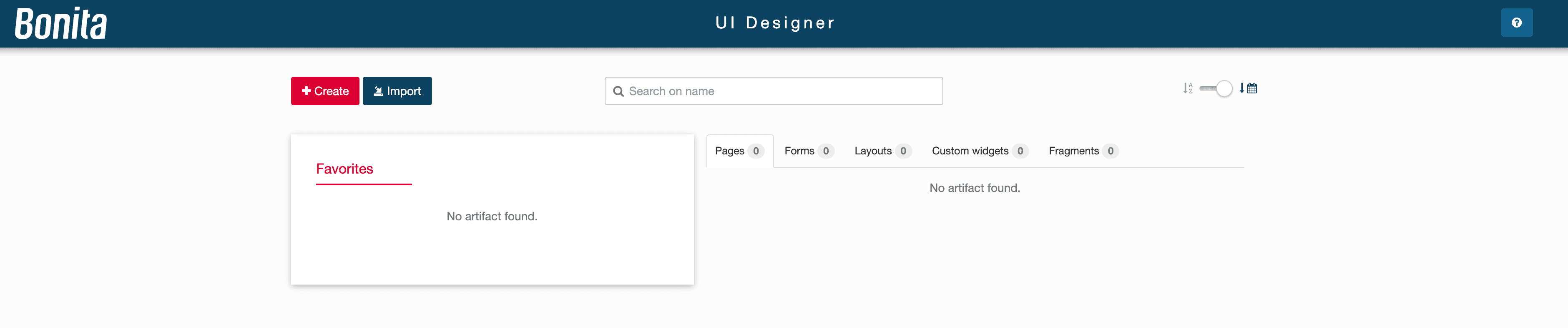Click "No artifact found." in Favorites panel
Screen dimensions: 1568x328
(492, 217)
